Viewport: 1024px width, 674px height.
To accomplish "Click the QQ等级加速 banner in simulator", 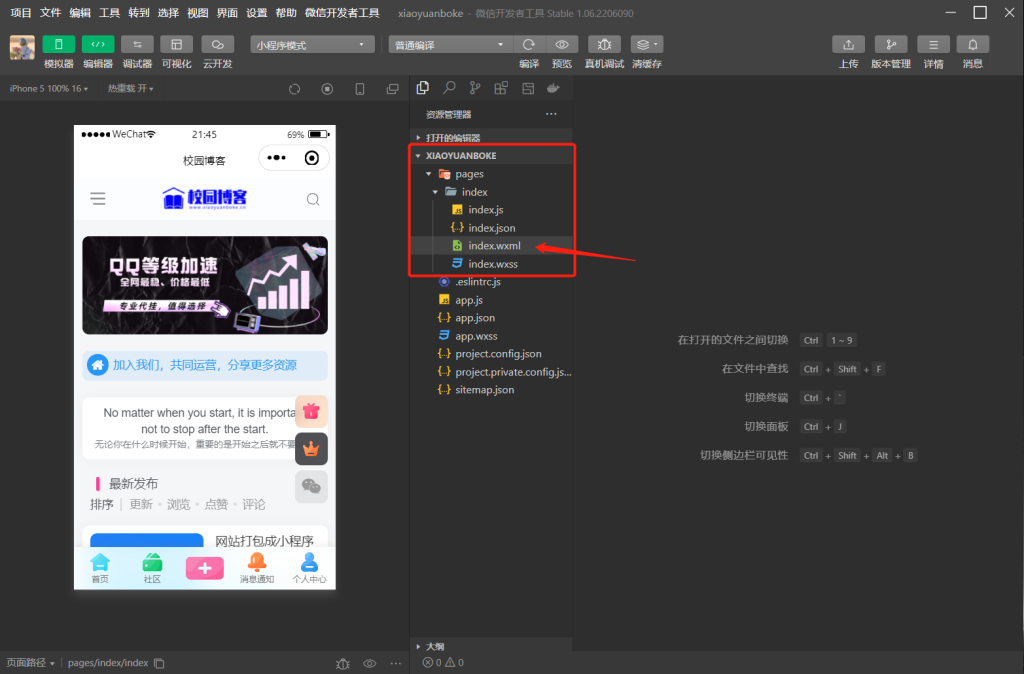I will (x=204, y=285).
